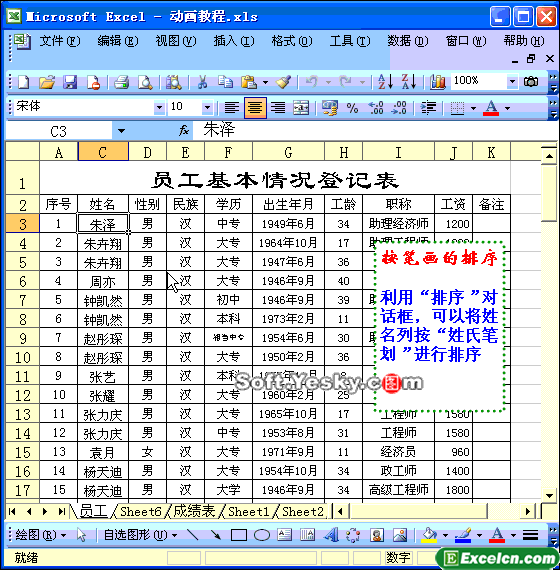Toggle Align Right formatting
This screenshot has height=570, width=560.
point(278,108)
